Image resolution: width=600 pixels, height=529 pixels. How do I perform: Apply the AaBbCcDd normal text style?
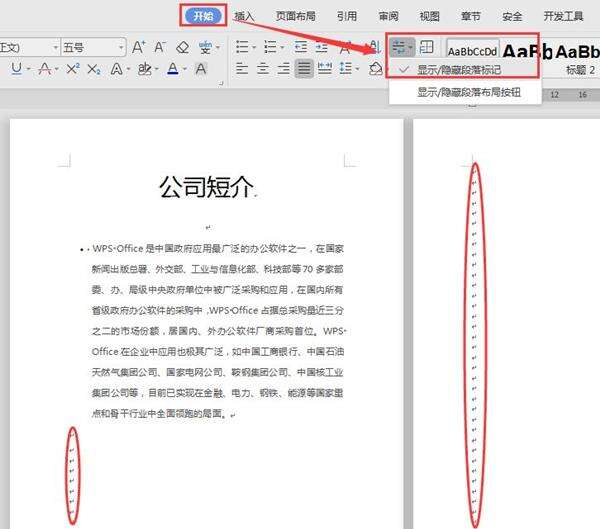click(472, 52)
